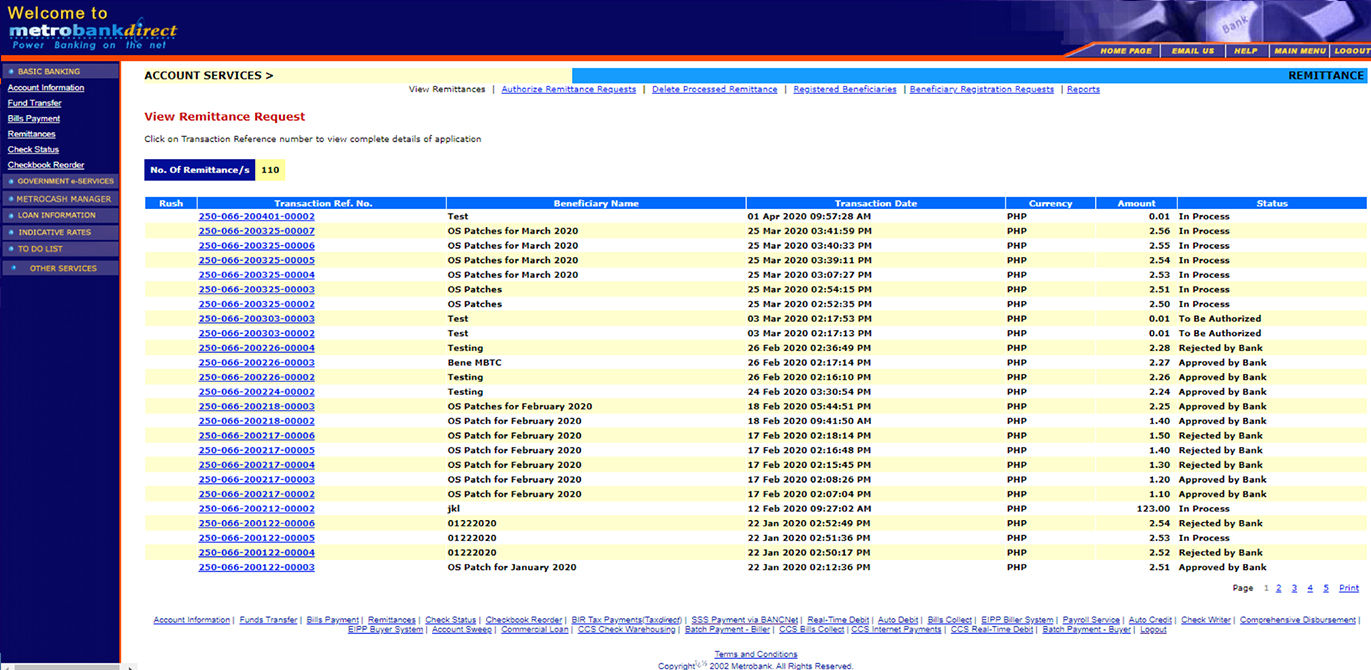This screenshot has width=1371, height=670.
Task: Open Authorize Remittance Requests
Action: coord(568,88)
